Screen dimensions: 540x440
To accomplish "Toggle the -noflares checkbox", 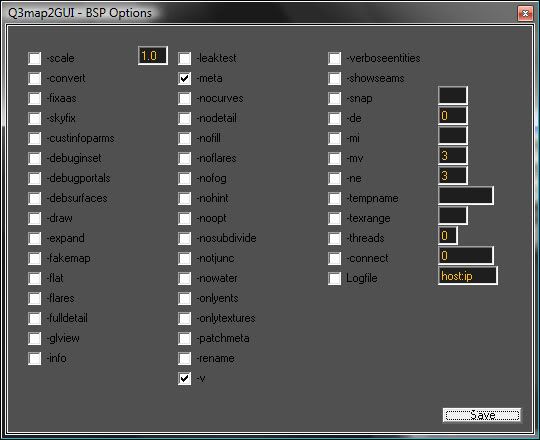I will 185,158.
